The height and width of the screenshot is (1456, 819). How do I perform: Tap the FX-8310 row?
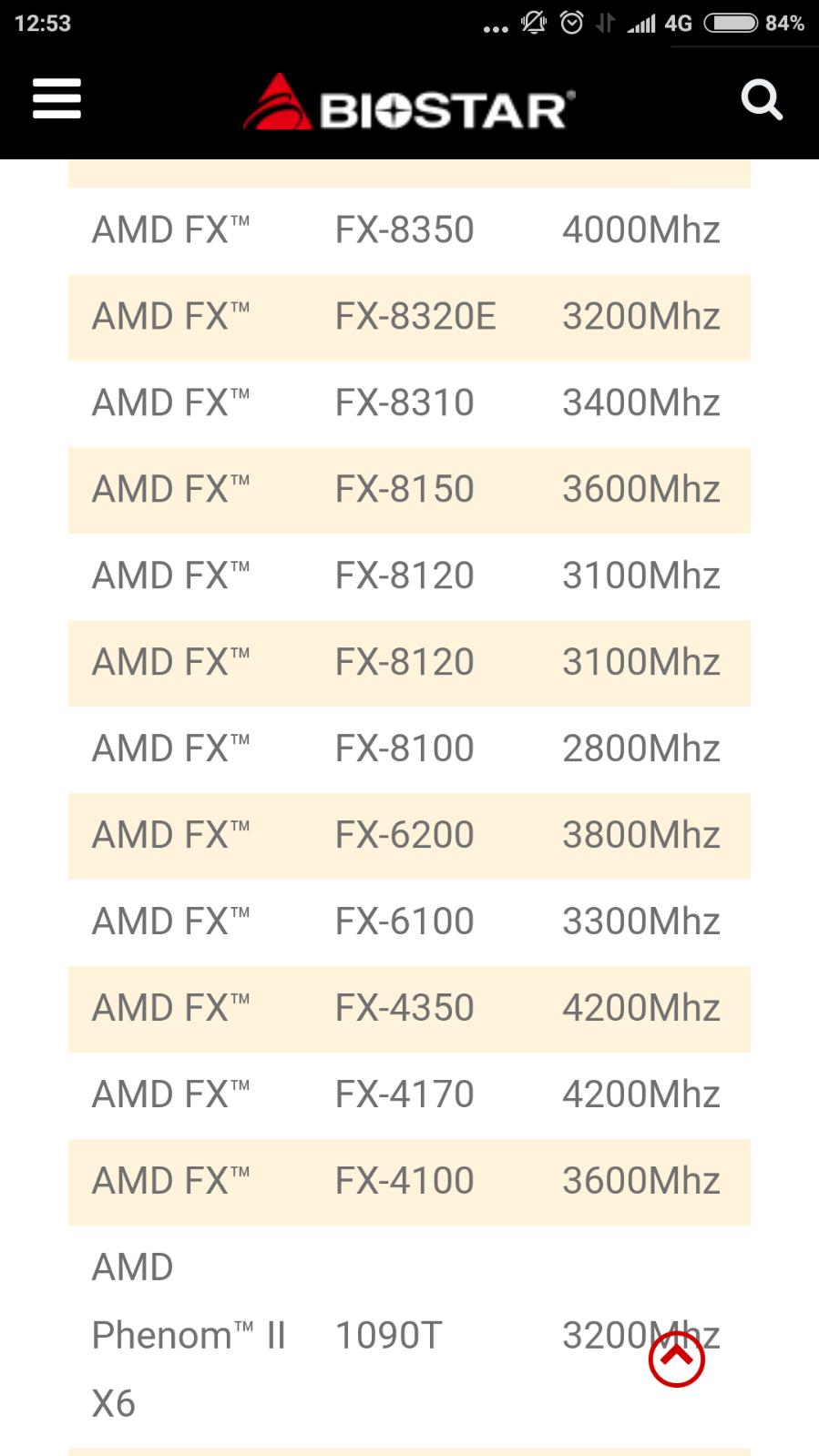[409, 403]
